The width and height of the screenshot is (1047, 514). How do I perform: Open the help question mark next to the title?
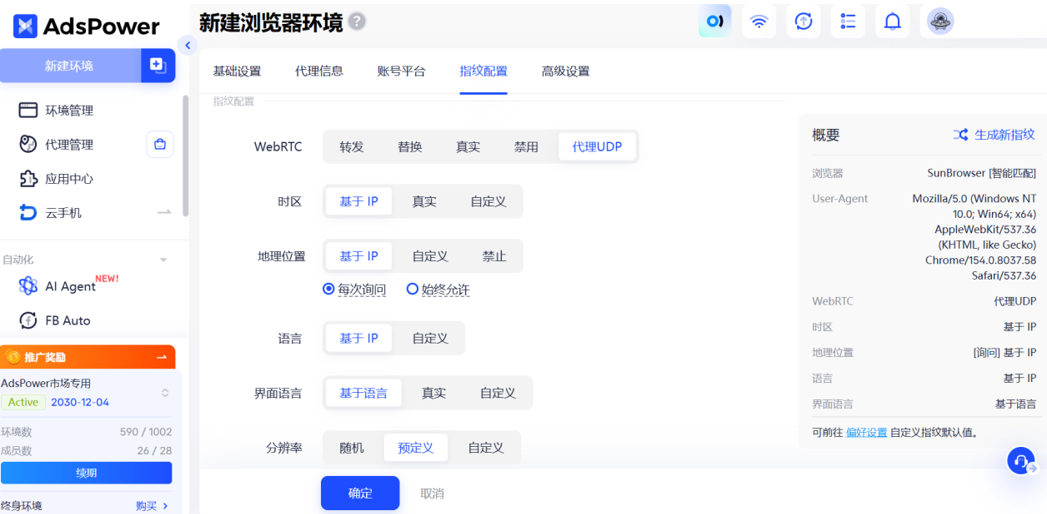point(357,22)
